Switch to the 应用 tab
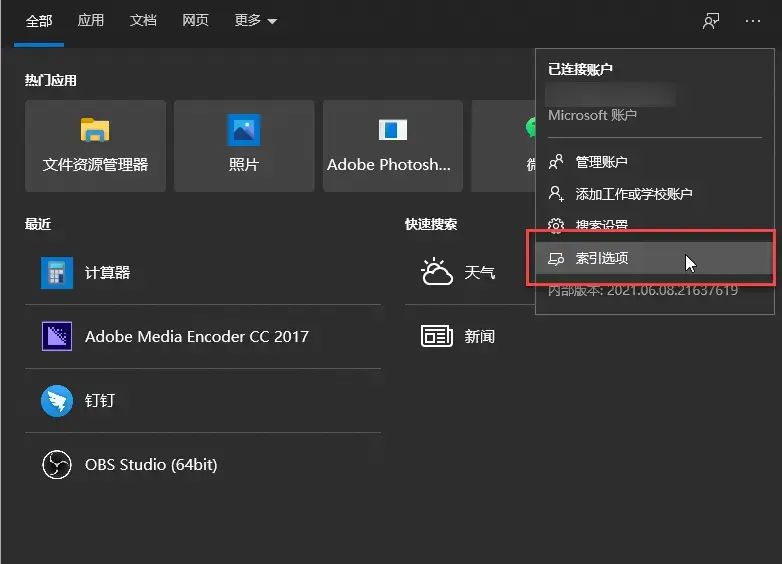 coord(91,20)
